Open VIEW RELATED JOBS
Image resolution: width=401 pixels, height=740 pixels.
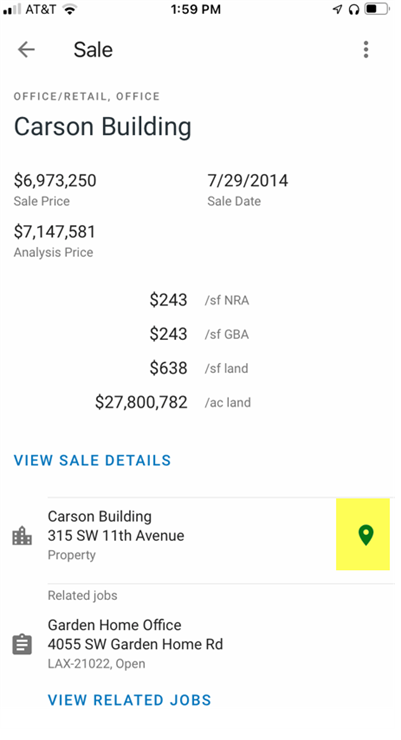pos(130,700)
